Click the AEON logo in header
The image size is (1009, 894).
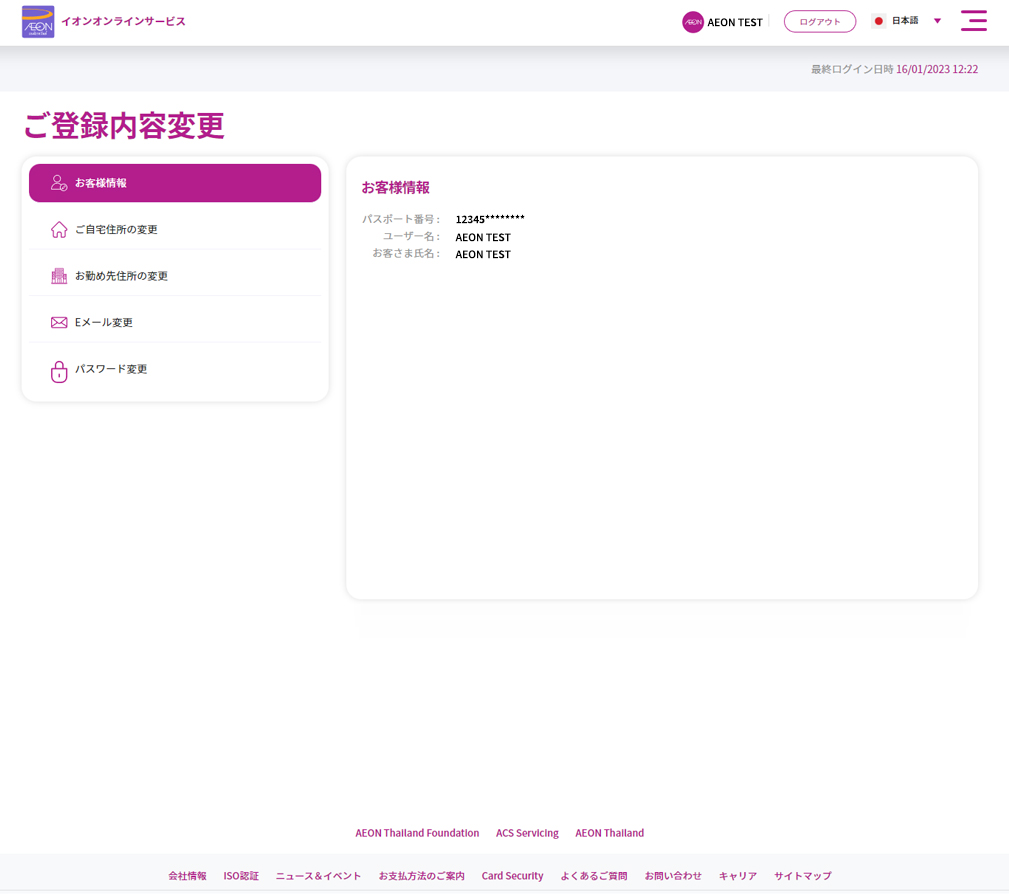click(x=38, y=22)
